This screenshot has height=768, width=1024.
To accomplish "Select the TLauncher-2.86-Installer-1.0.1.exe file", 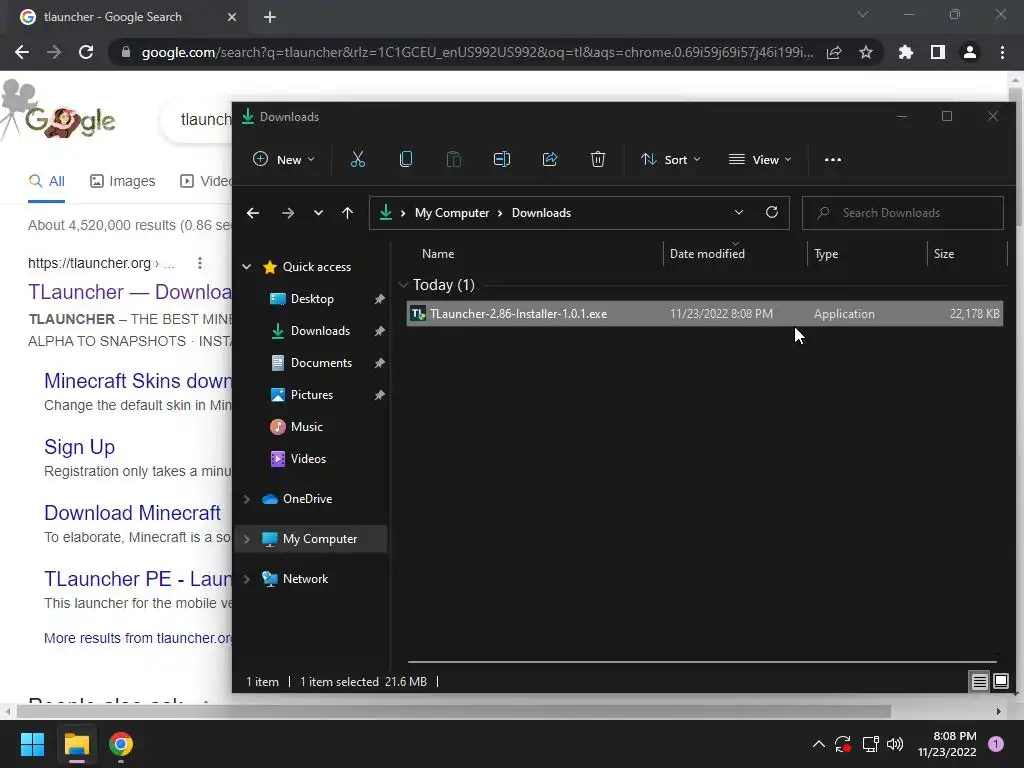I will click(705, 313).
